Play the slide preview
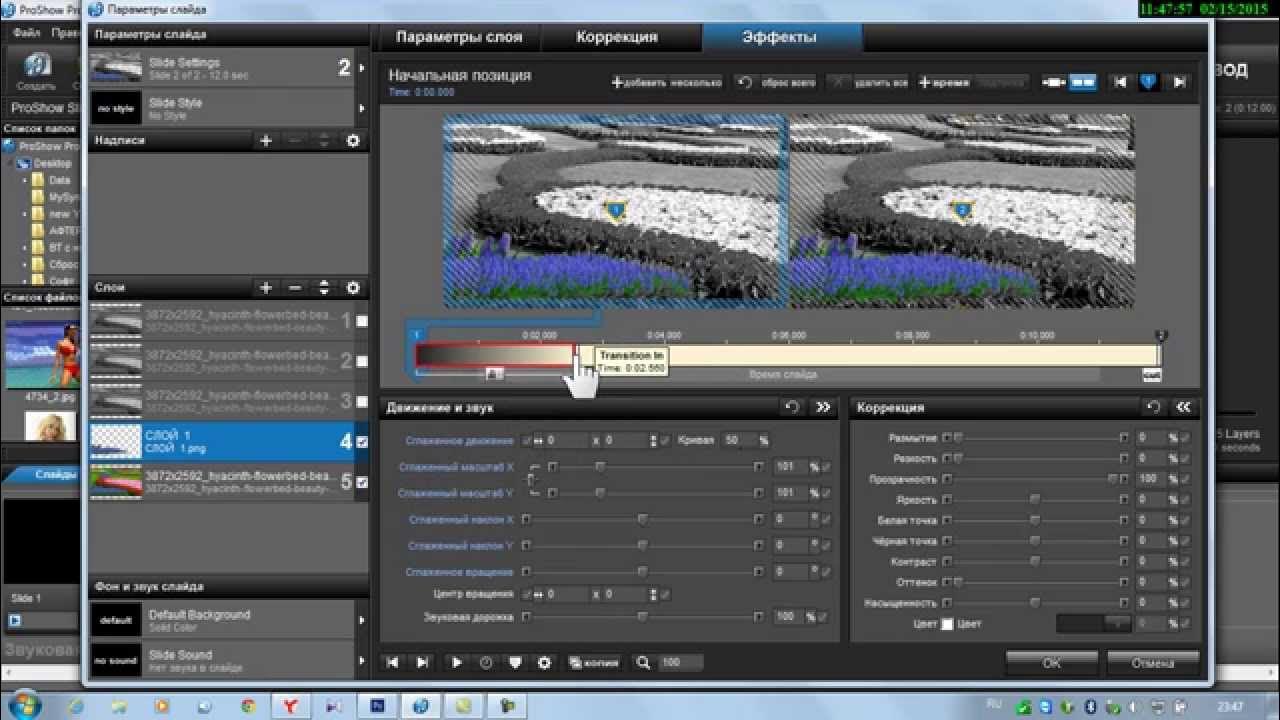Image resolution: width=1280 pixels, height=720 pixels. click(x=457, y=662)
